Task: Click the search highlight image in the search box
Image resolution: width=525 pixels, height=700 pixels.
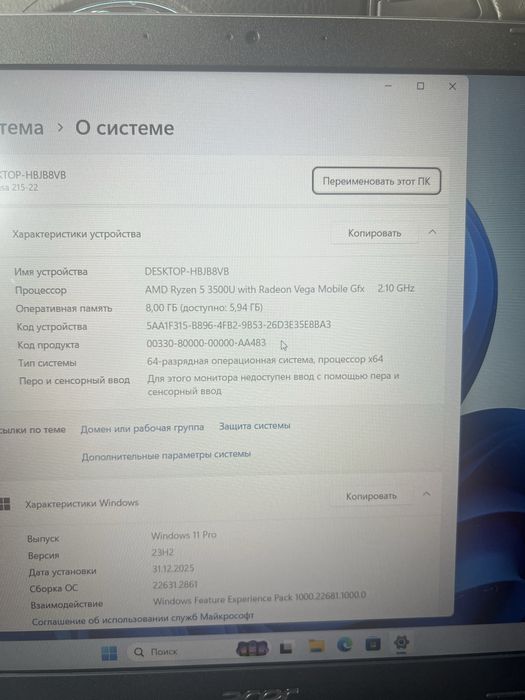Action: click(x=253, y=648)
